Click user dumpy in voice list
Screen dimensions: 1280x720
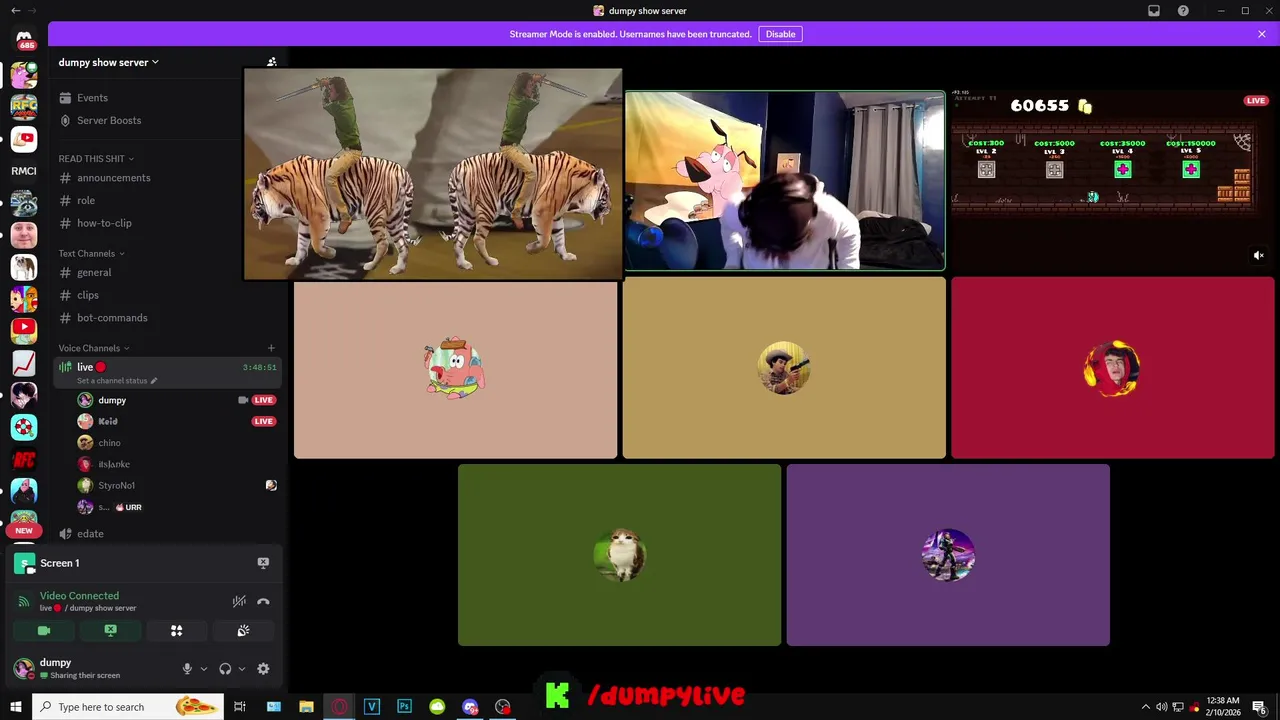point(112,400)
